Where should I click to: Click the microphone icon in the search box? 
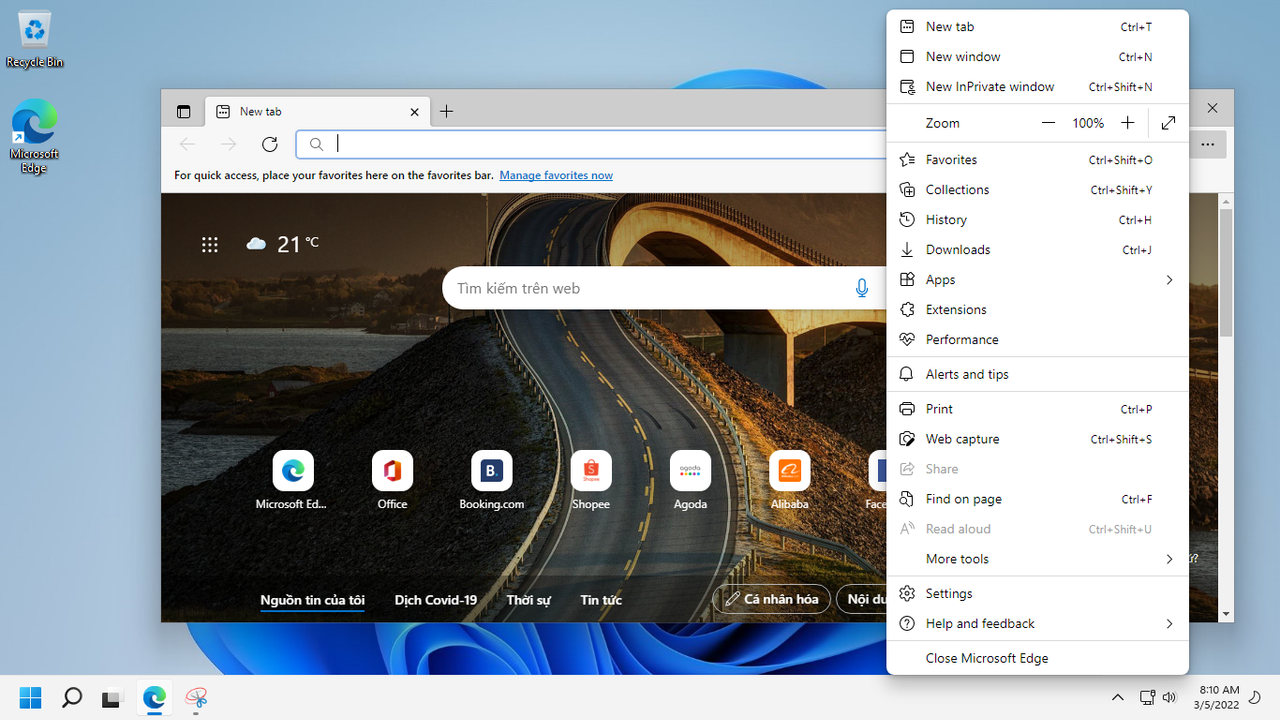(861, 288)
